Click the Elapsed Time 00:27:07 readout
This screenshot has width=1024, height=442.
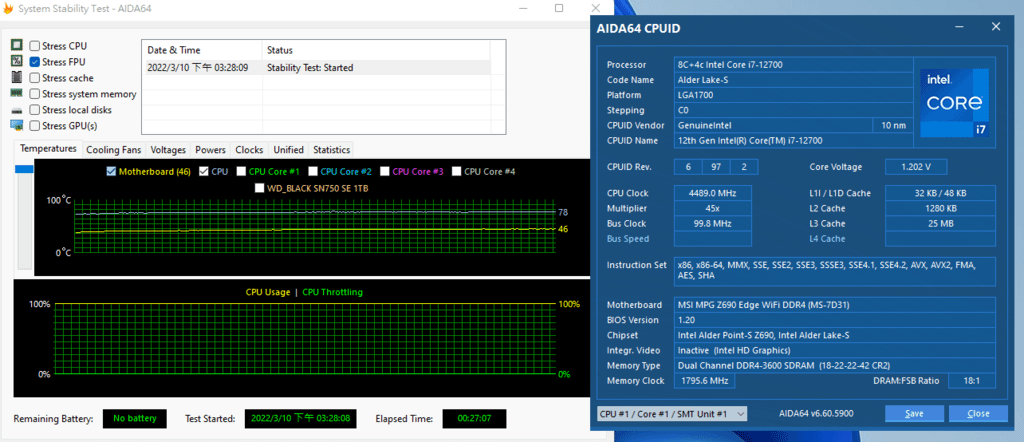(x=474, y=418)
